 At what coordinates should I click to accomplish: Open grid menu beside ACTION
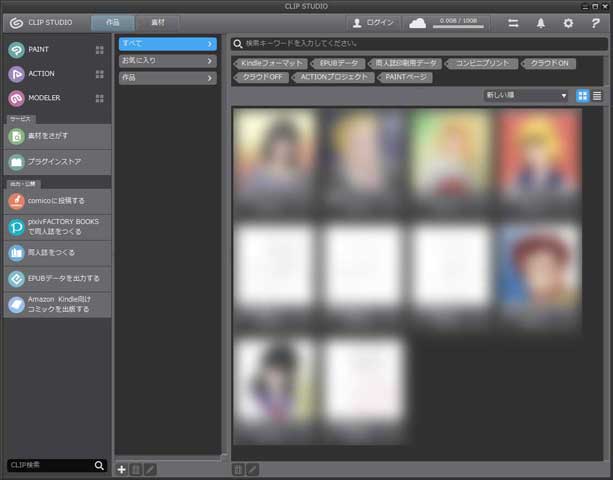click(x=100, y=74)
